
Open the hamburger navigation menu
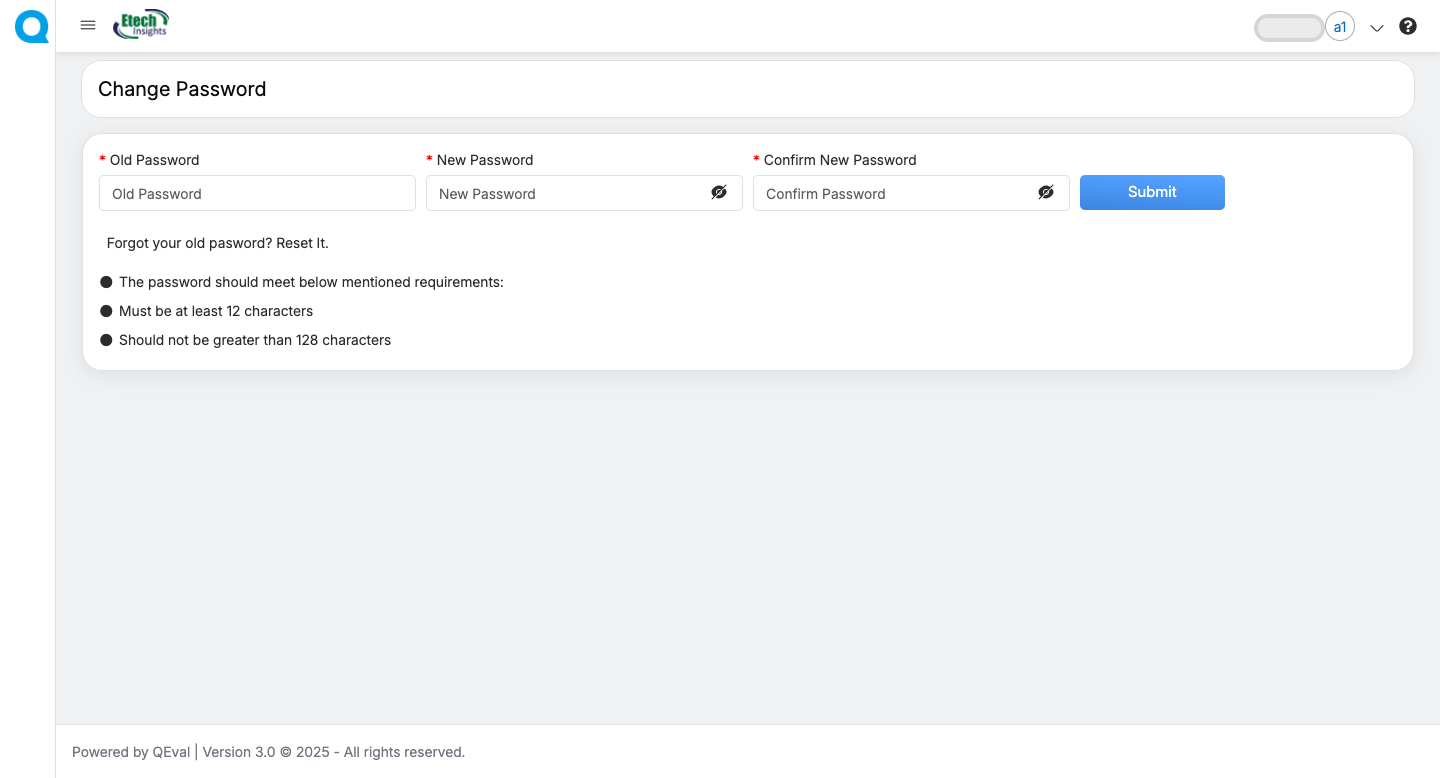click(88, 26)
